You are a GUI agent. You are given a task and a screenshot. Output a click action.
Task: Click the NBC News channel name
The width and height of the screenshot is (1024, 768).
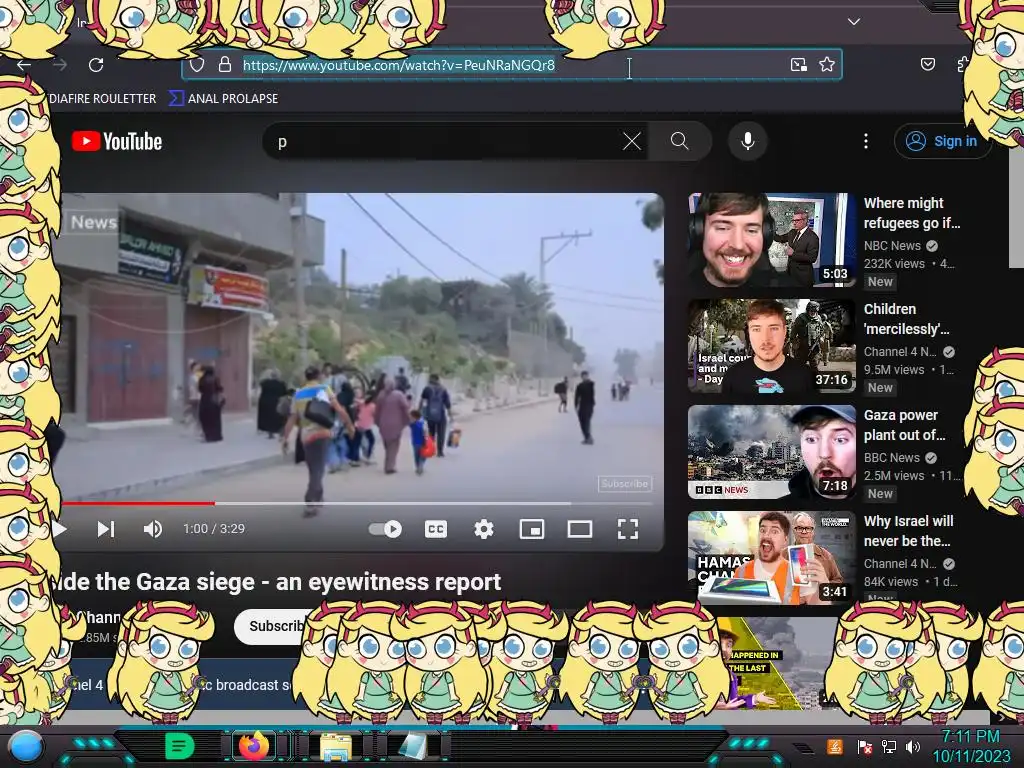(x=892, y=246)
